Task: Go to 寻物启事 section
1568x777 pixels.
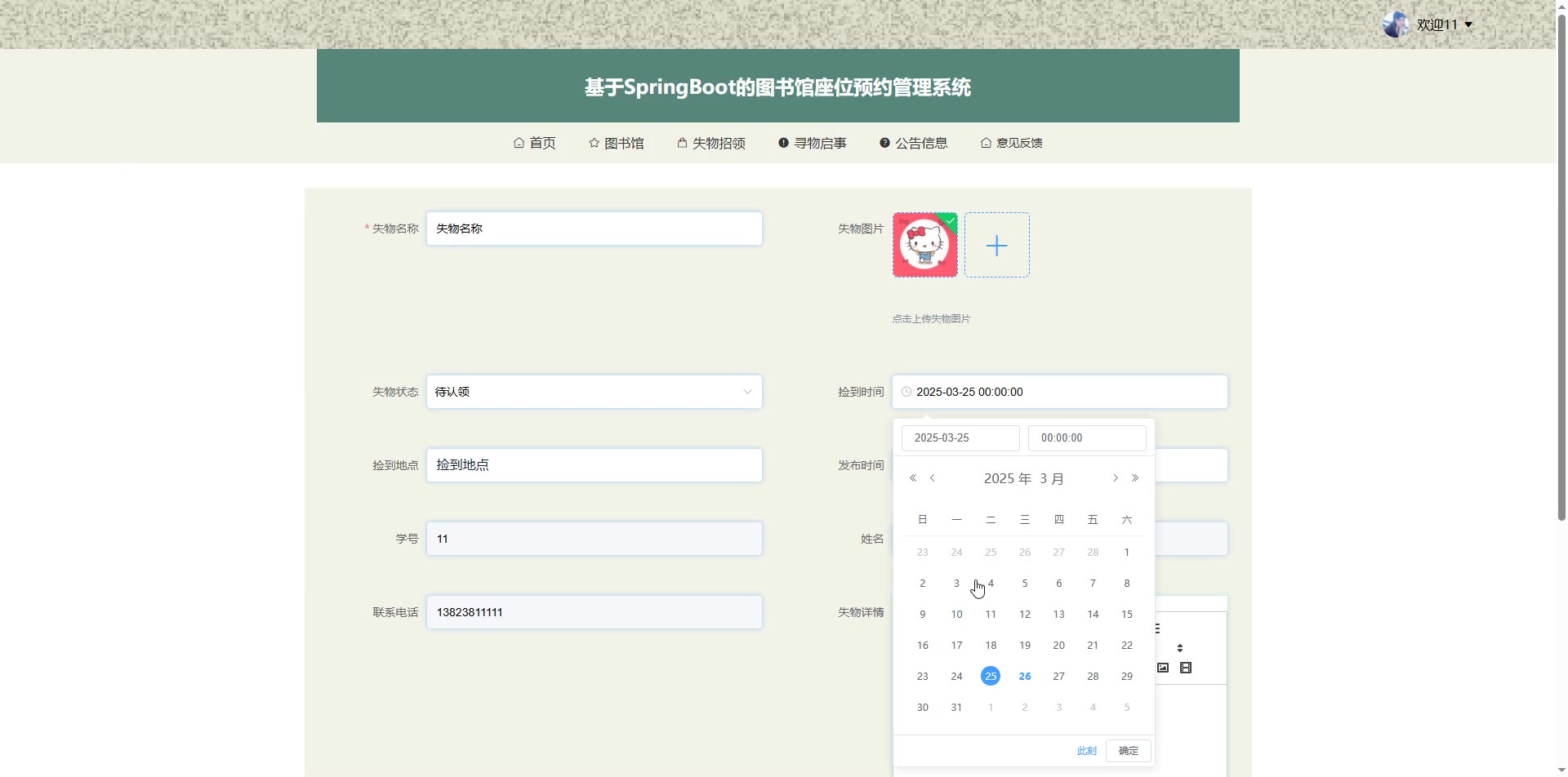Action: pos(813,143)
